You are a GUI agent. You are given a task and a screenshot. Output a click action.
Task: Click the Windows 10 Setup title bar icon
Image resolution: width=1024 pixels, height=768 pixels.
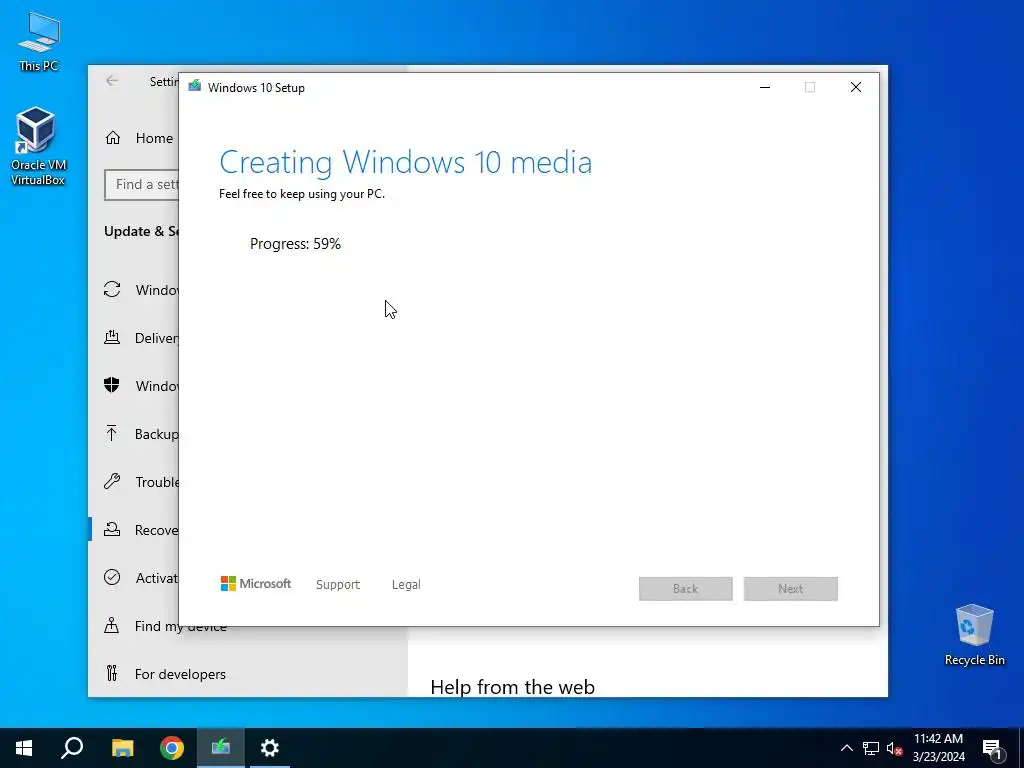click(x=195, y=87)
